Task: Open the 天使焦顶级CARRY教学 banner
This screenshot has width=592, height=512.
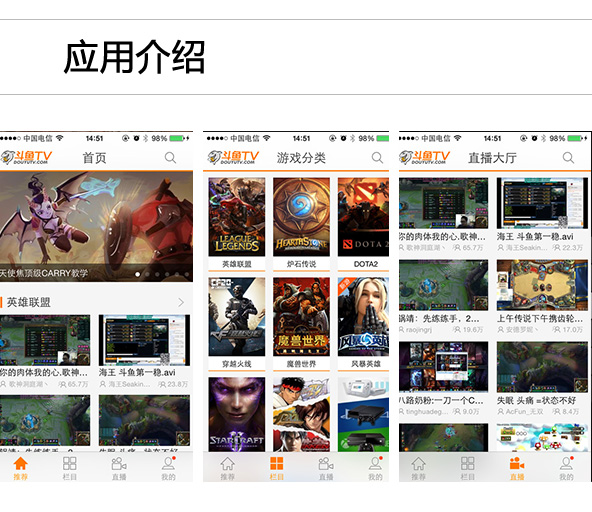Action: coord(96,227)
